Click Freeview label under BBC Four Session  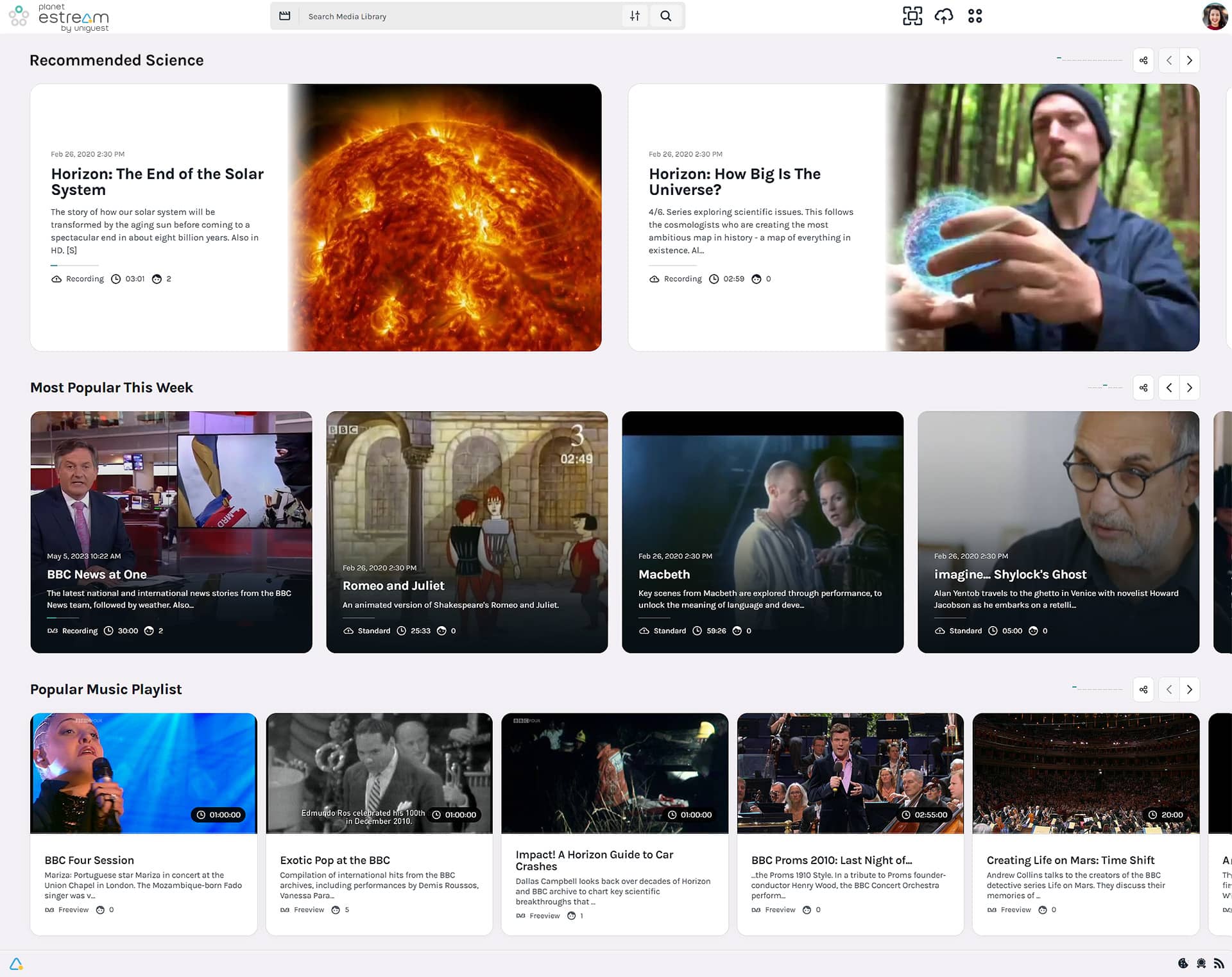[73, 910]
